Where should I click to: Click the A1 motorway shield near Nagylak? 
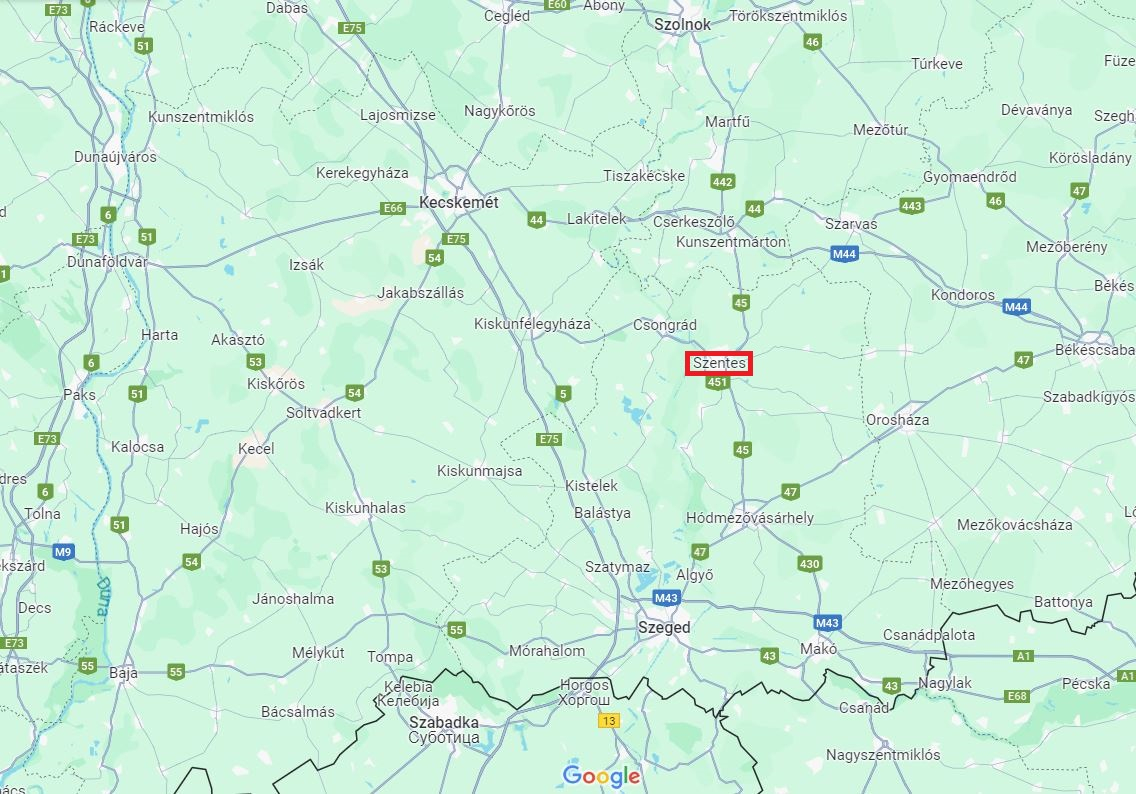(x=1023, y=656)
